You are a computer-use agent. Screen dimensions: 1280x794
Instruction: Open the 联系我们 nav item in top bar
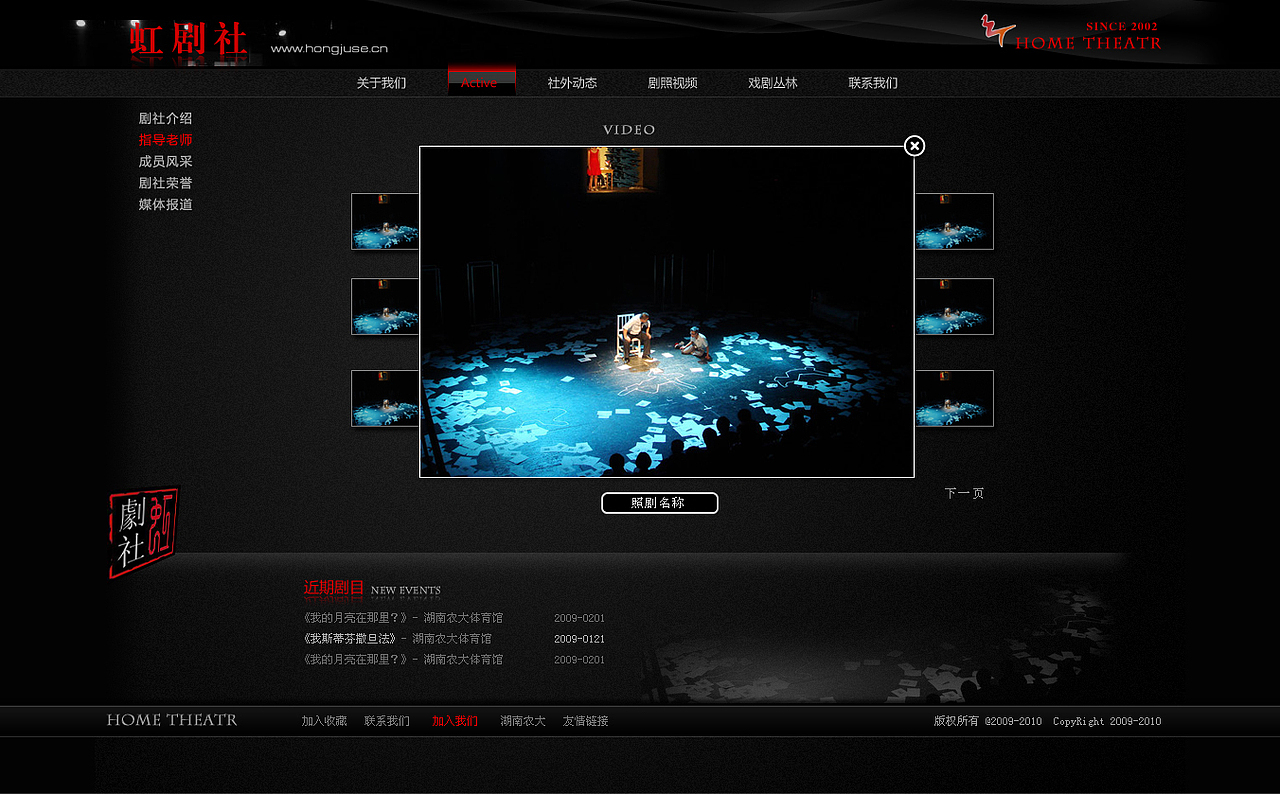(x=873, y=83)
